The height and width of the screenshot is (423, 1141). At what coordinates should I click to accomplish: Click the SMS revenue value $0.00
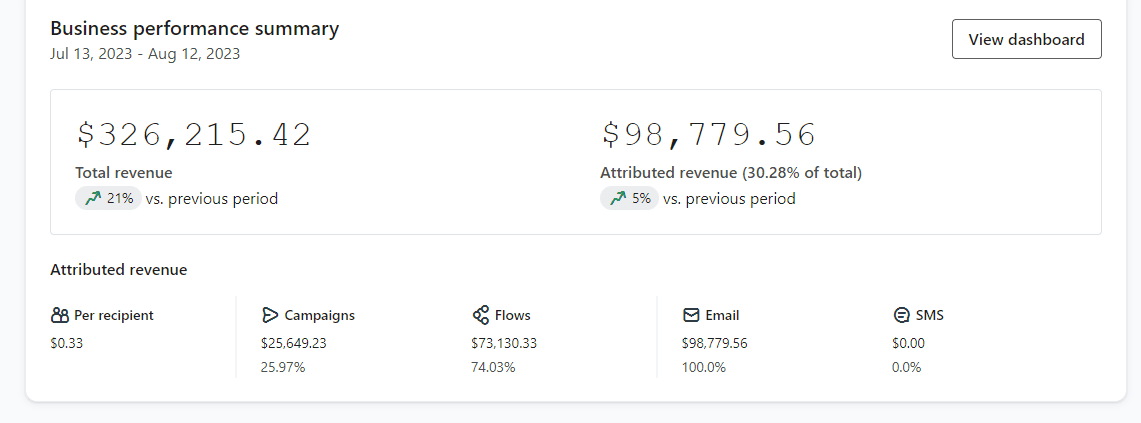tap(908, 343)
